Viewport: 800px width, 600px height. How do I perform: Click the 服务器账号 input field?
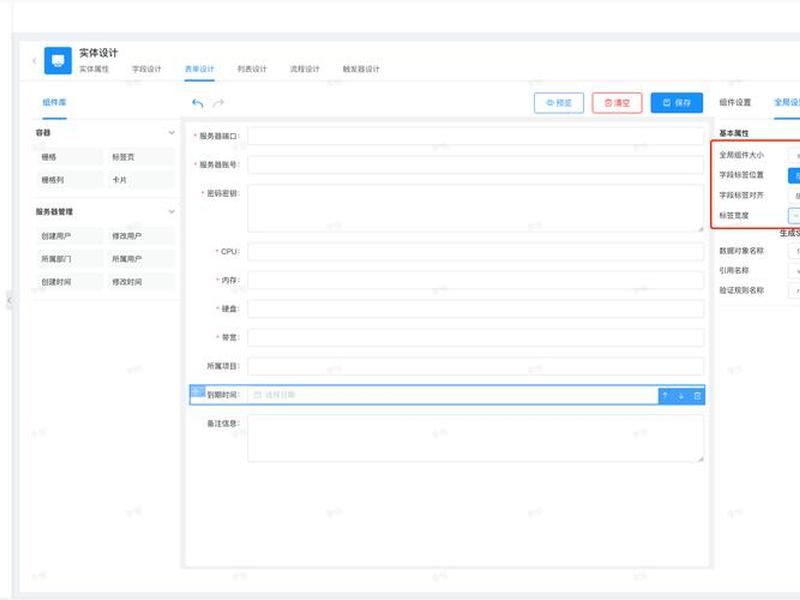(476, 165)
